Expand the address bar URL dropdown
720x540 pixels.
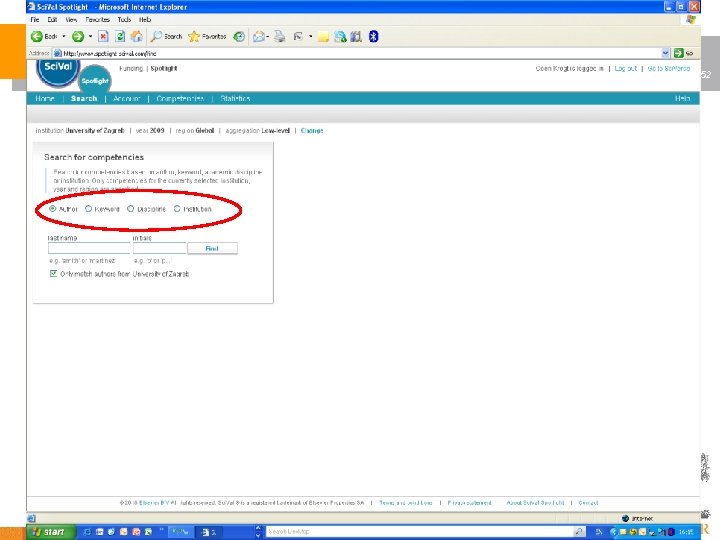click(x=665, y=53)
